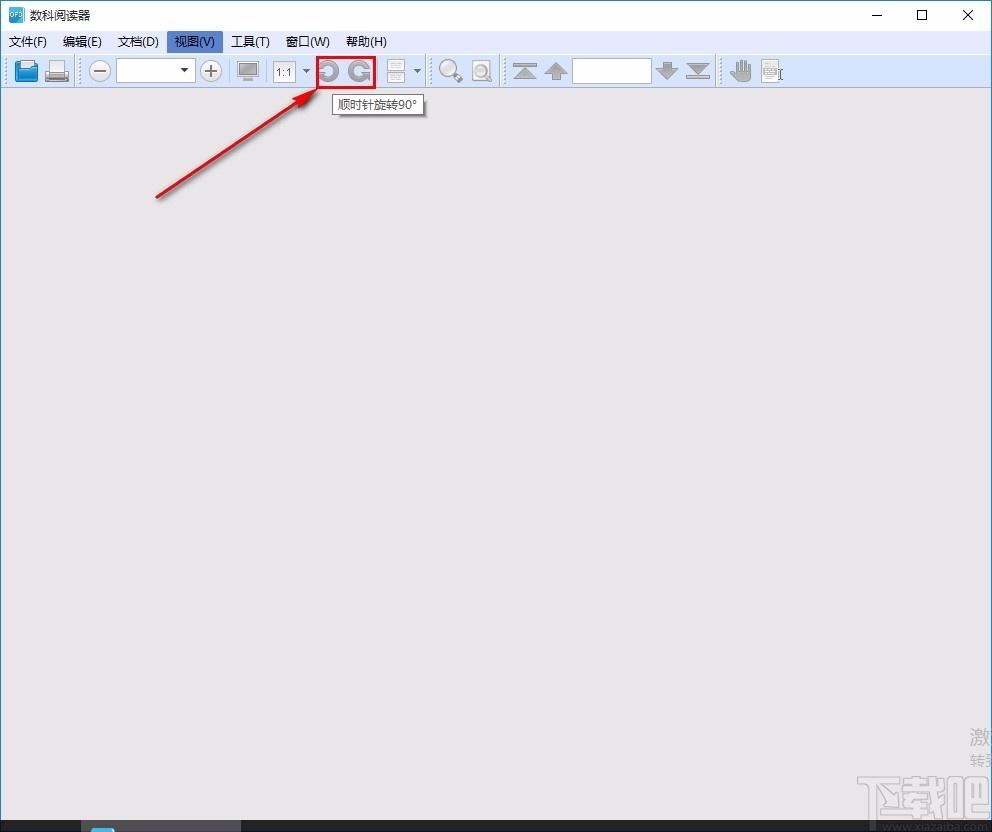This screenshot has width=992, height=832.
Task: Set actual size with 1:1 icon
Action: (x=284, y=71)
